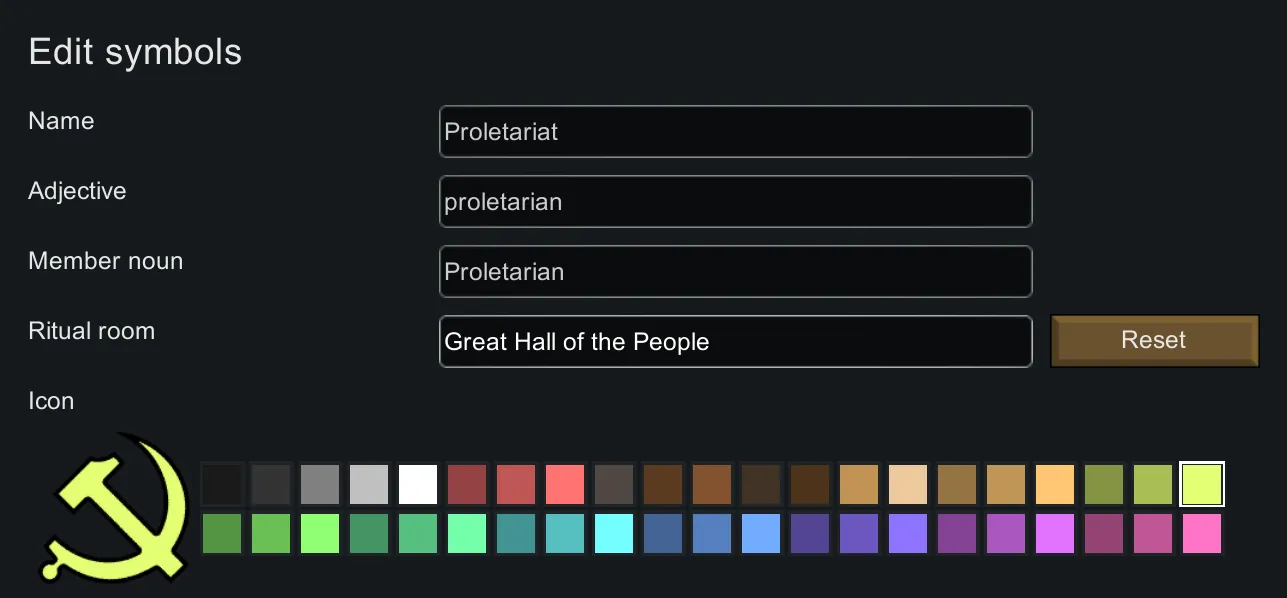This screenshot has width=1287, height=598.
Task: Select the light orange color swatch
Action: (1055, 484)
